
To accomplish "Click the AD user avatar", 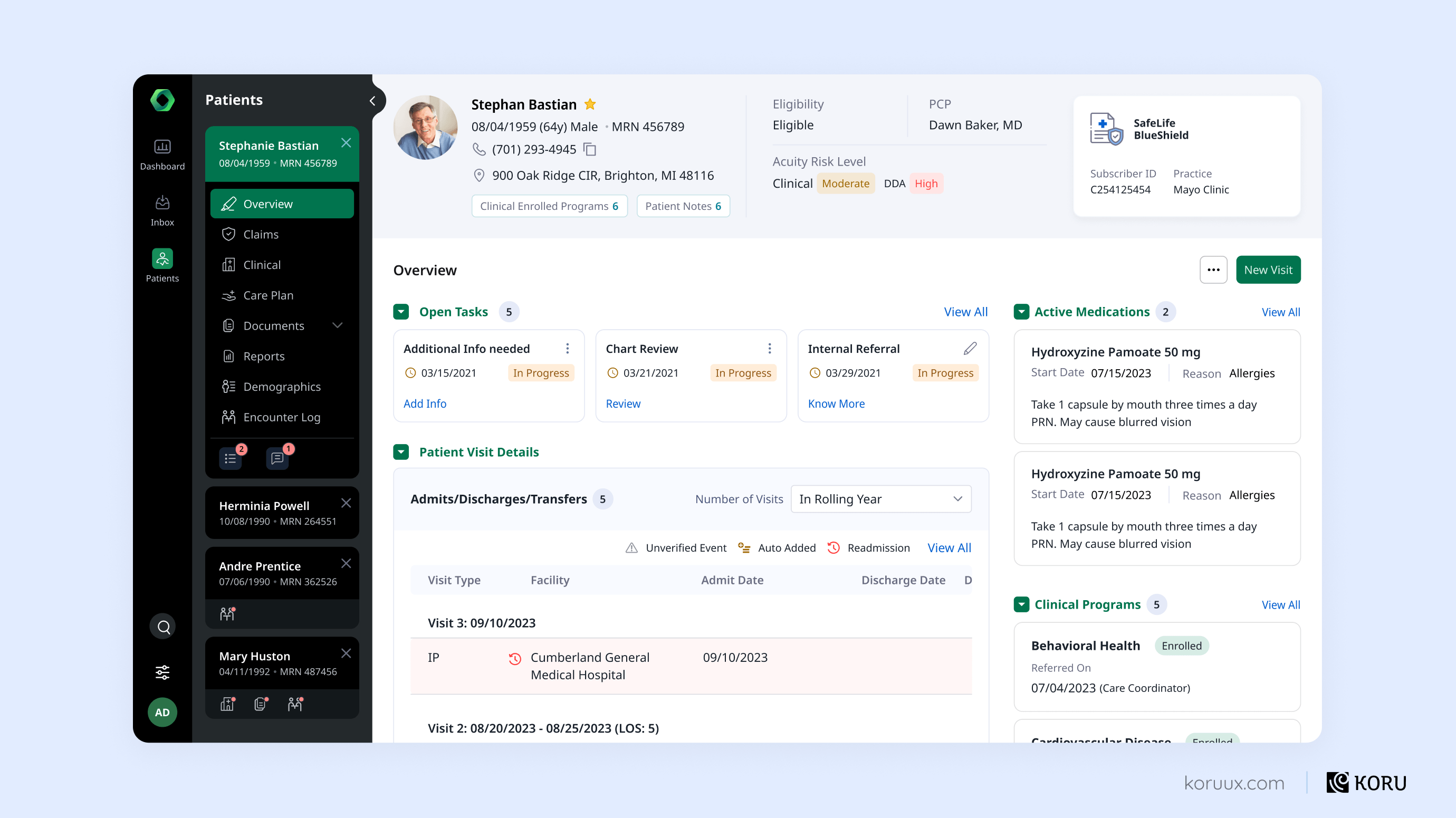I will (162, 713).
